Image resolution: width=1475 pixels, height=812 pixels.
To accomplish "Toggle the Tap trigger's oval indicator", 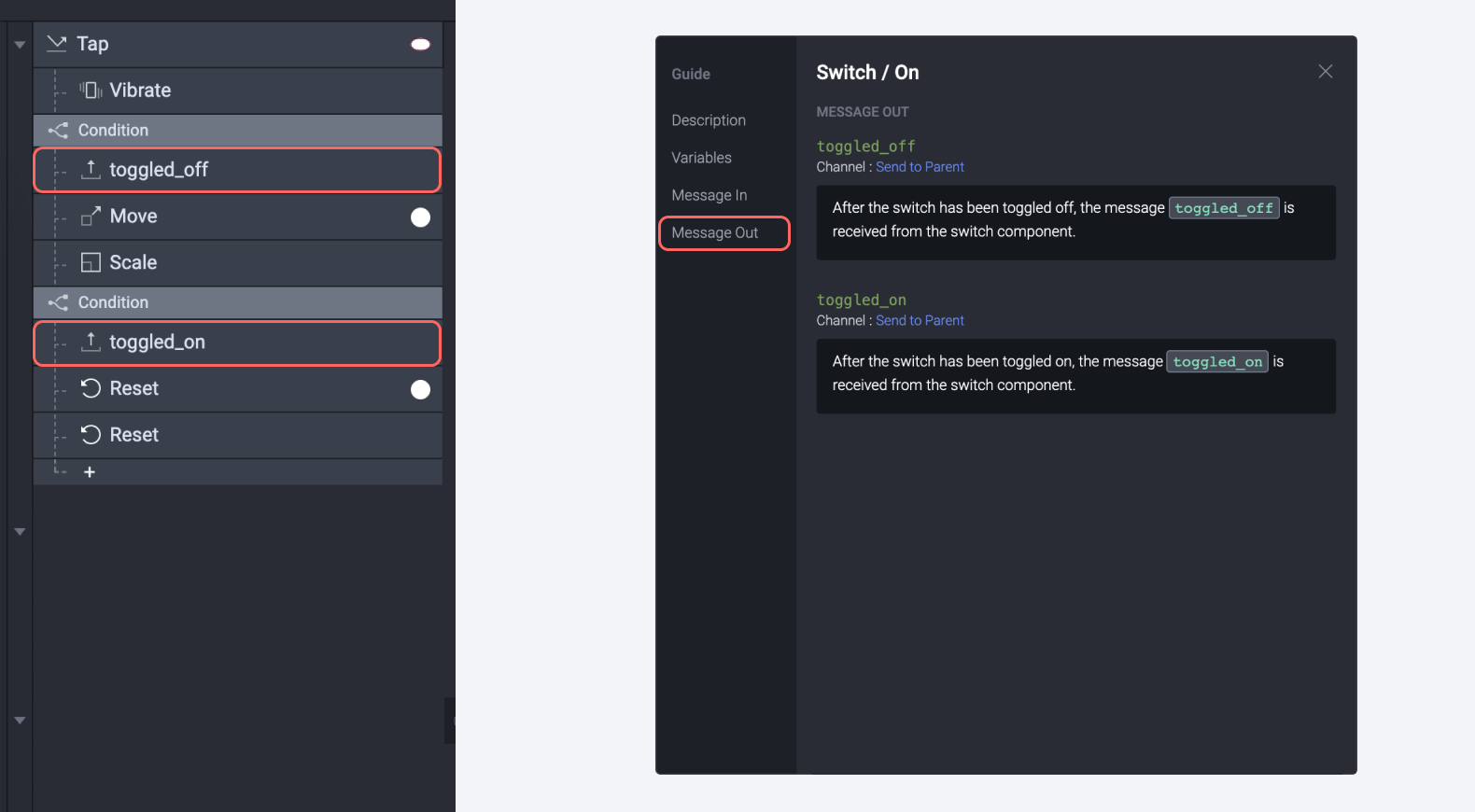I will [421, 45].
